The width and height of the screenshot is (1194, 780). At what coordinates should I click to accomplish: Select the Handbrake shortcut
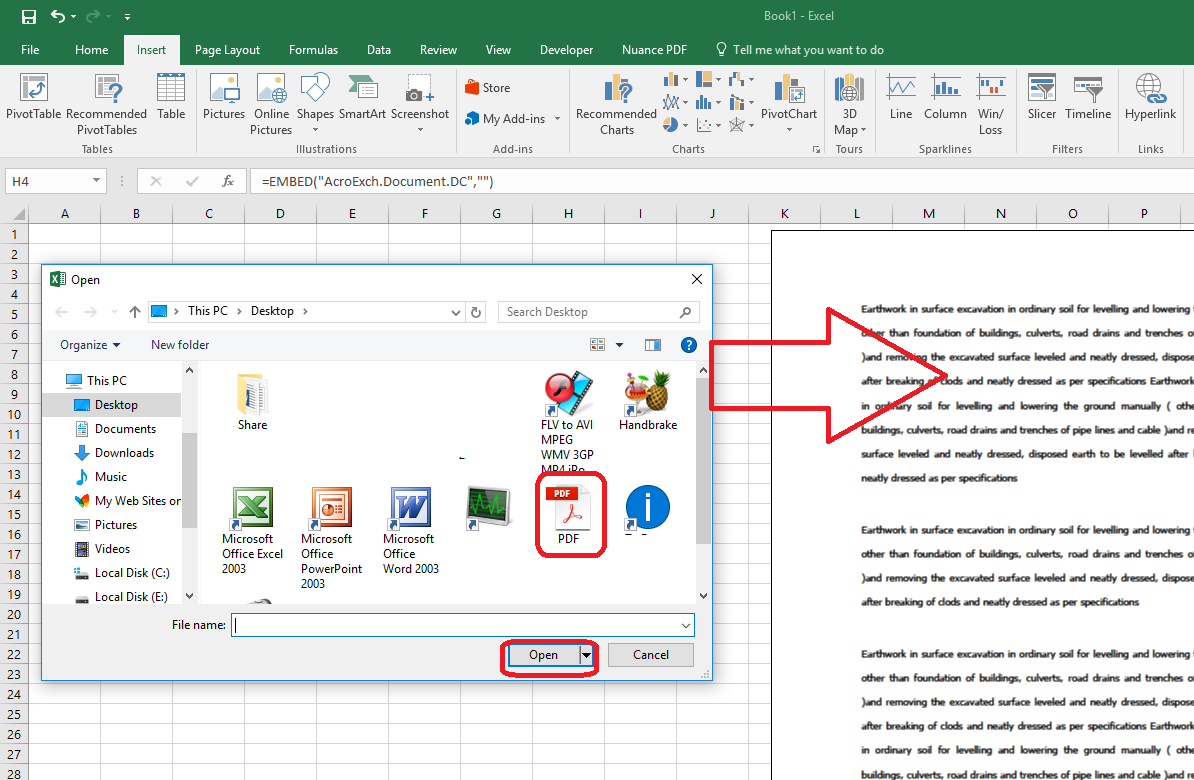coord(648,401)
